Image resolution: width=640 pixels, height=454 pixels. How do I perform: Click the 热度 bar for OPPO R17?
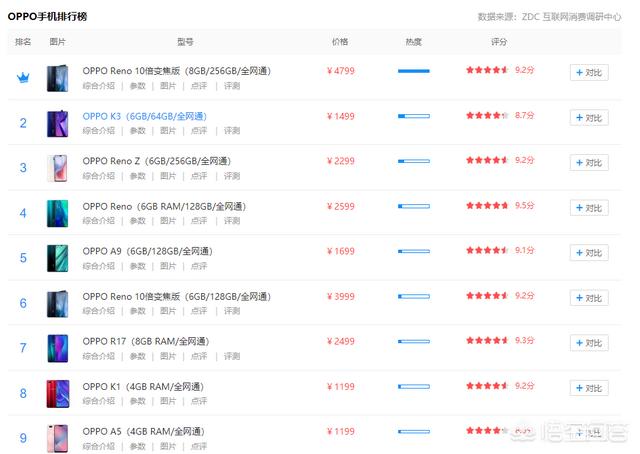pyautogui.click(x=414, y=341)
